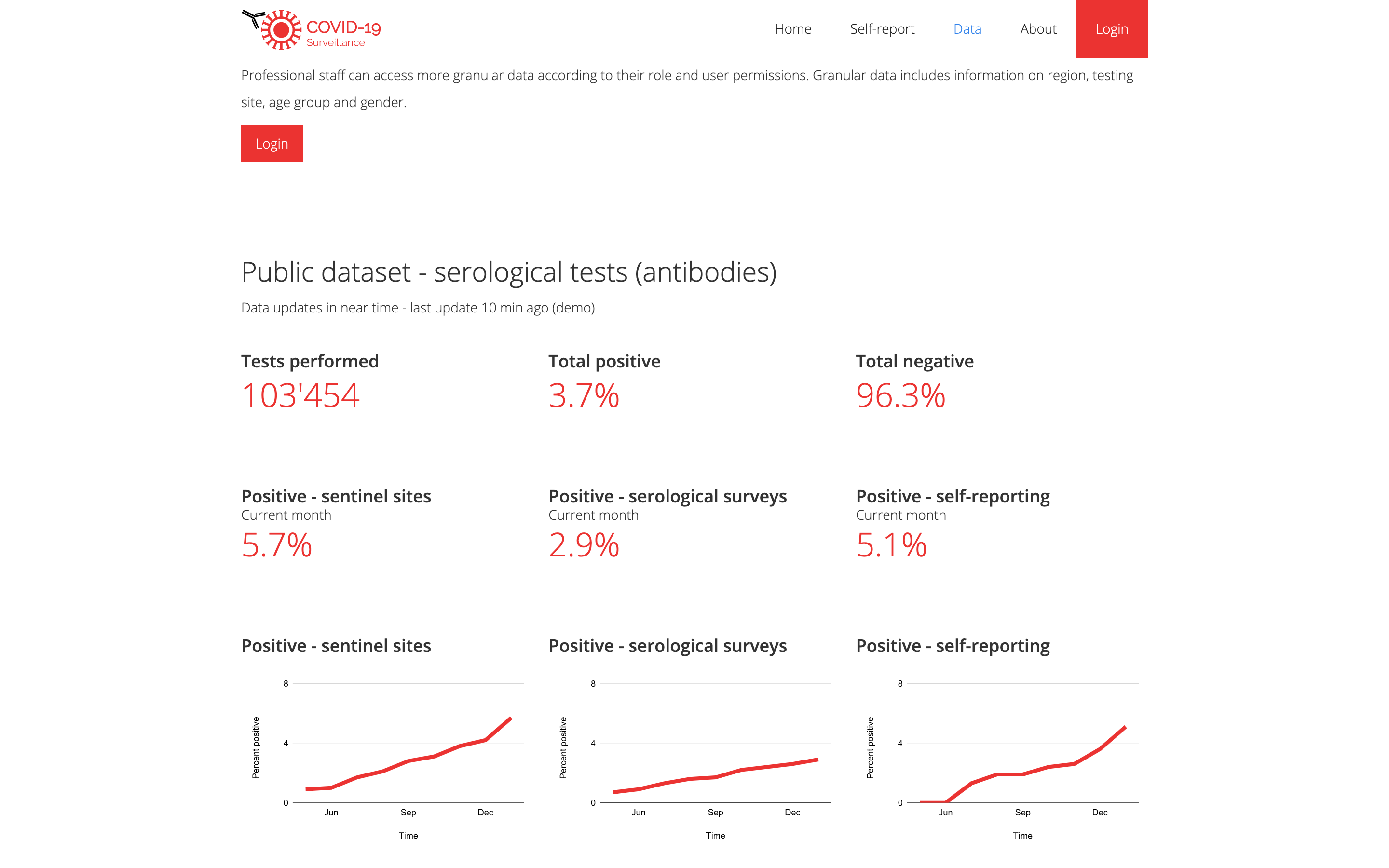Click the COVID-19 Surveillance virus logo icon
This screenshot has width=1389, height=868.
pyautogui.click(x=280, y=30)
